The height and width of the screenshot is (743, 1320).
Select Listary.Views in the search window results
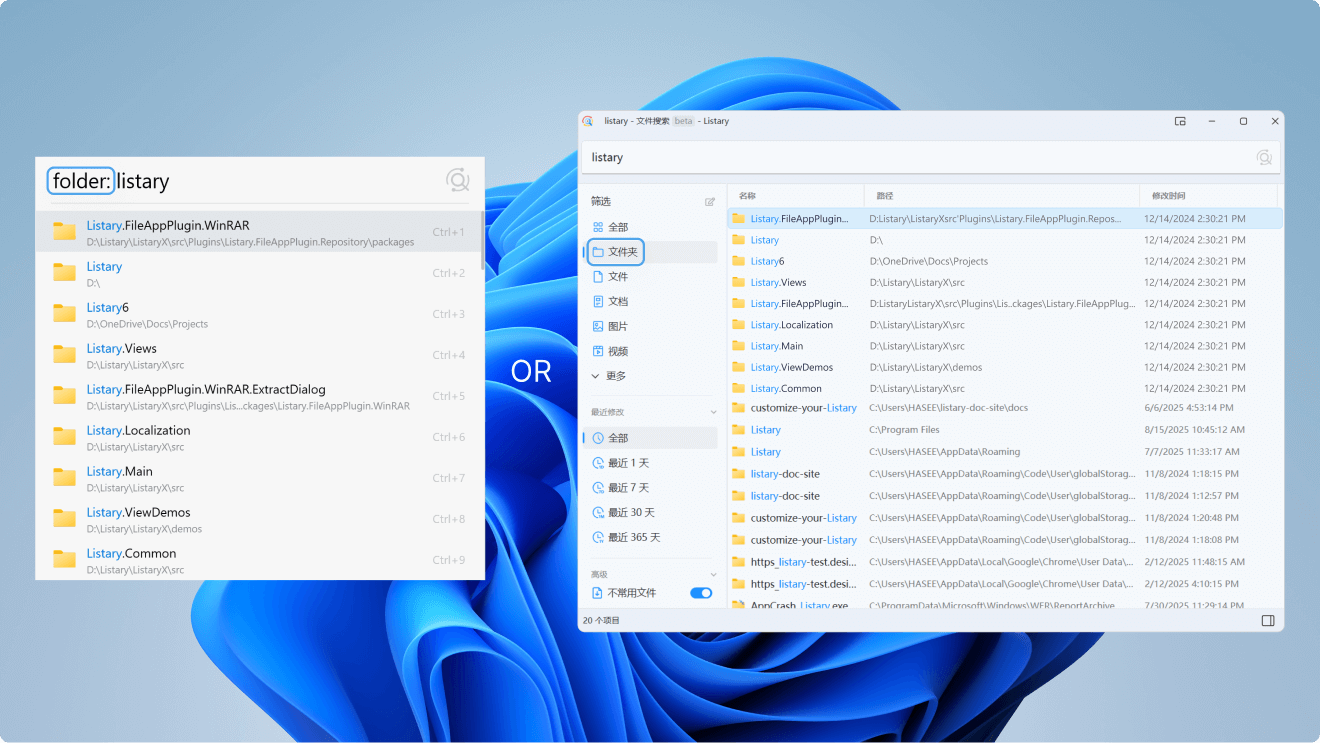click(x=1005, y=283)
